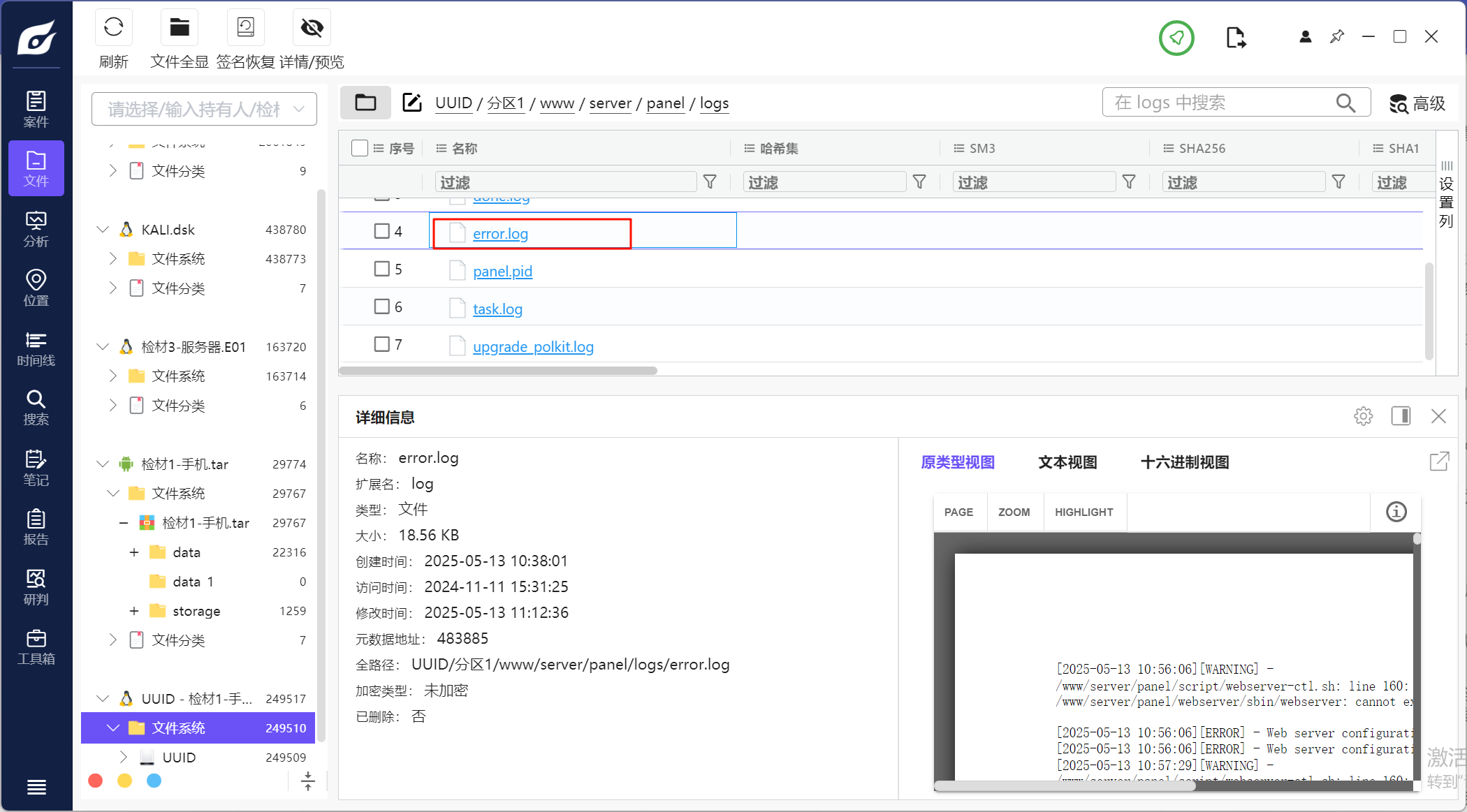Click the 工具箱 toolbox sidebar icon
Viewport: 1467px width, 812px height.
[x=36, y=647]
